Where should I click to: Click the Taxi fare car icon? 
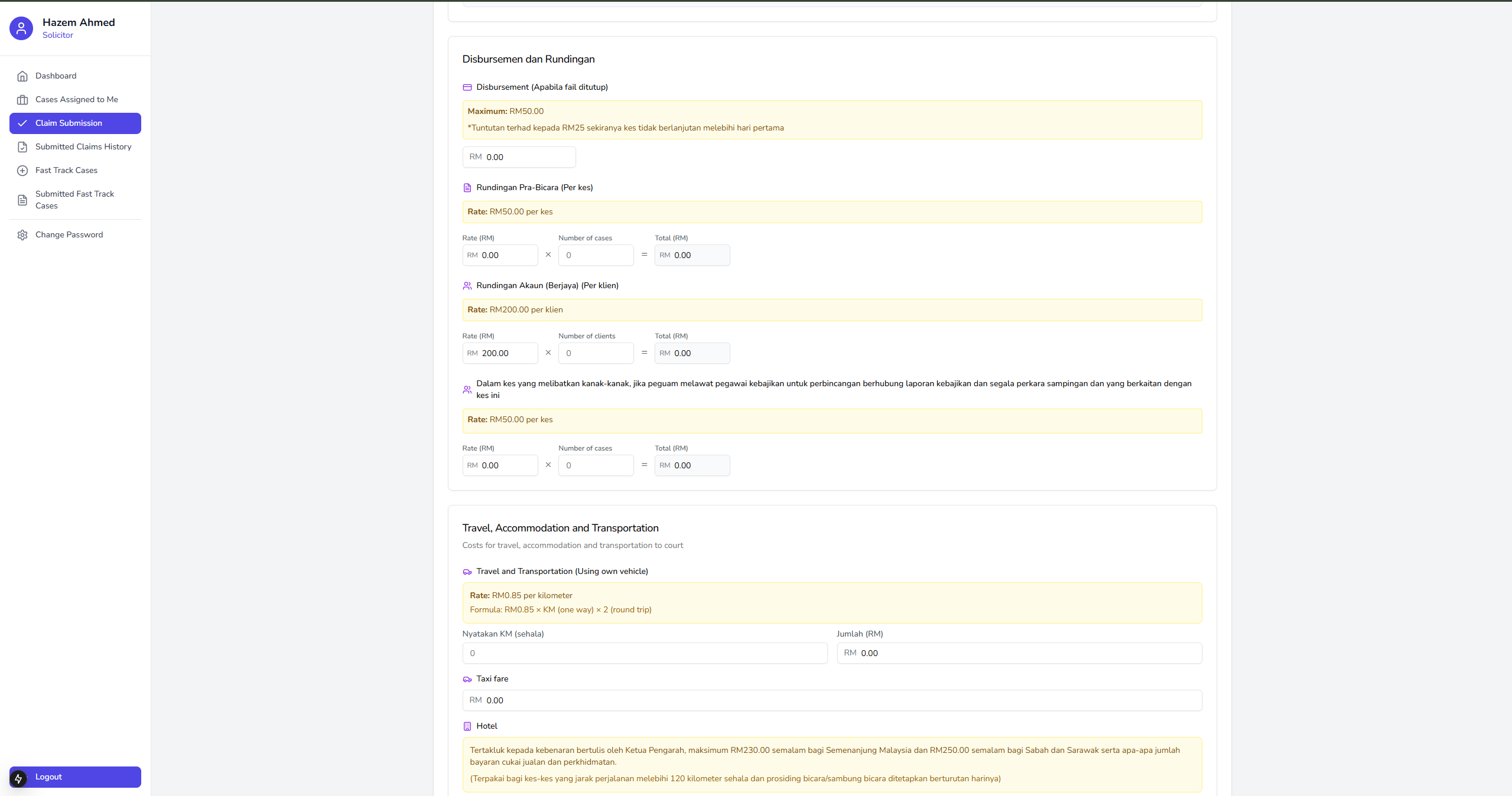[x=467, y=679]
